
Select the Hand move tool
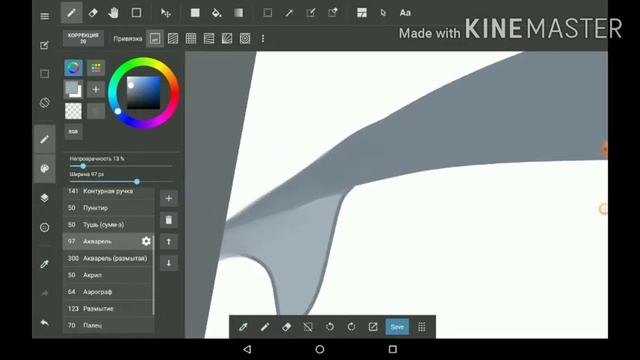(x=113, y=13)
